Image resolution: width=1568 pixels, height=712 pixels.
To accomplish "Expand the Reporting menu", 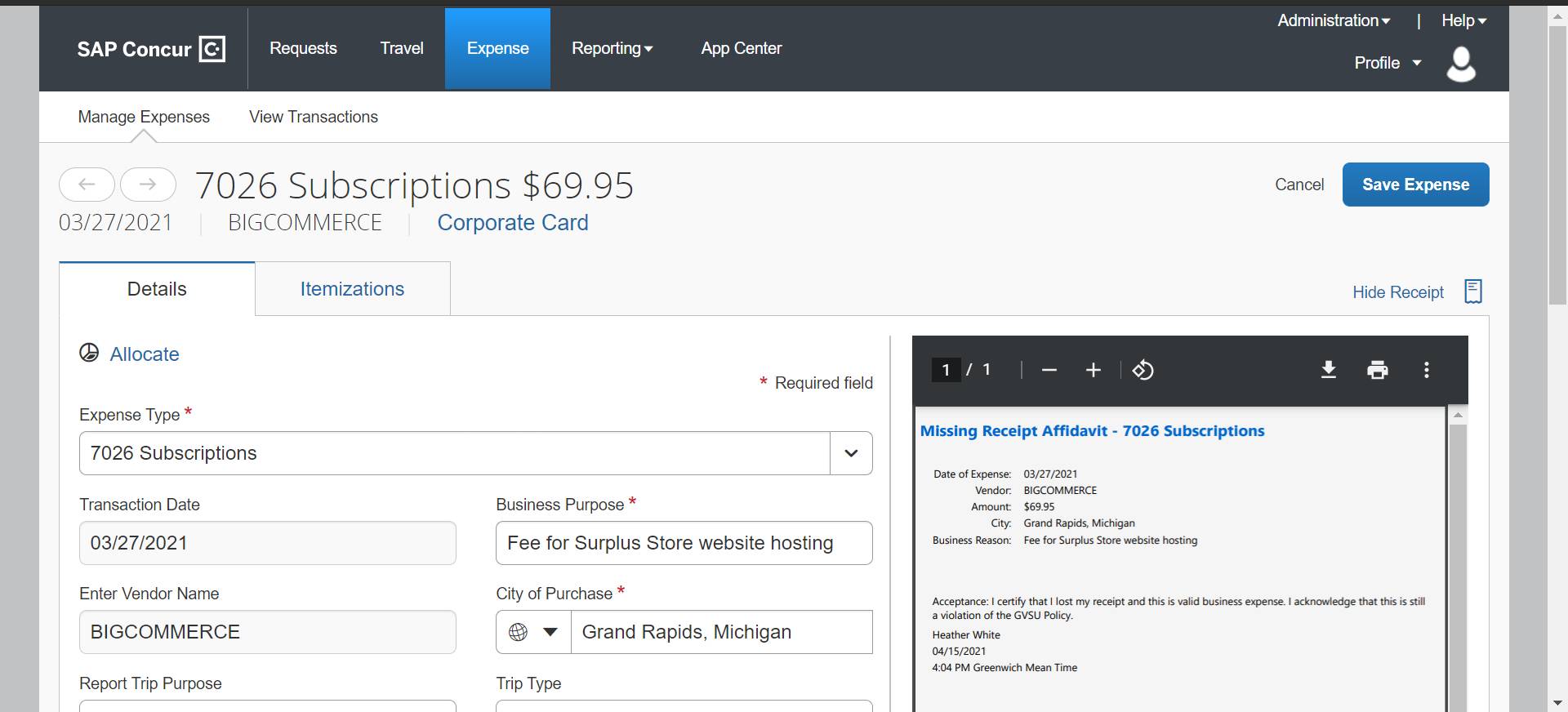I will tap(612, 48).
